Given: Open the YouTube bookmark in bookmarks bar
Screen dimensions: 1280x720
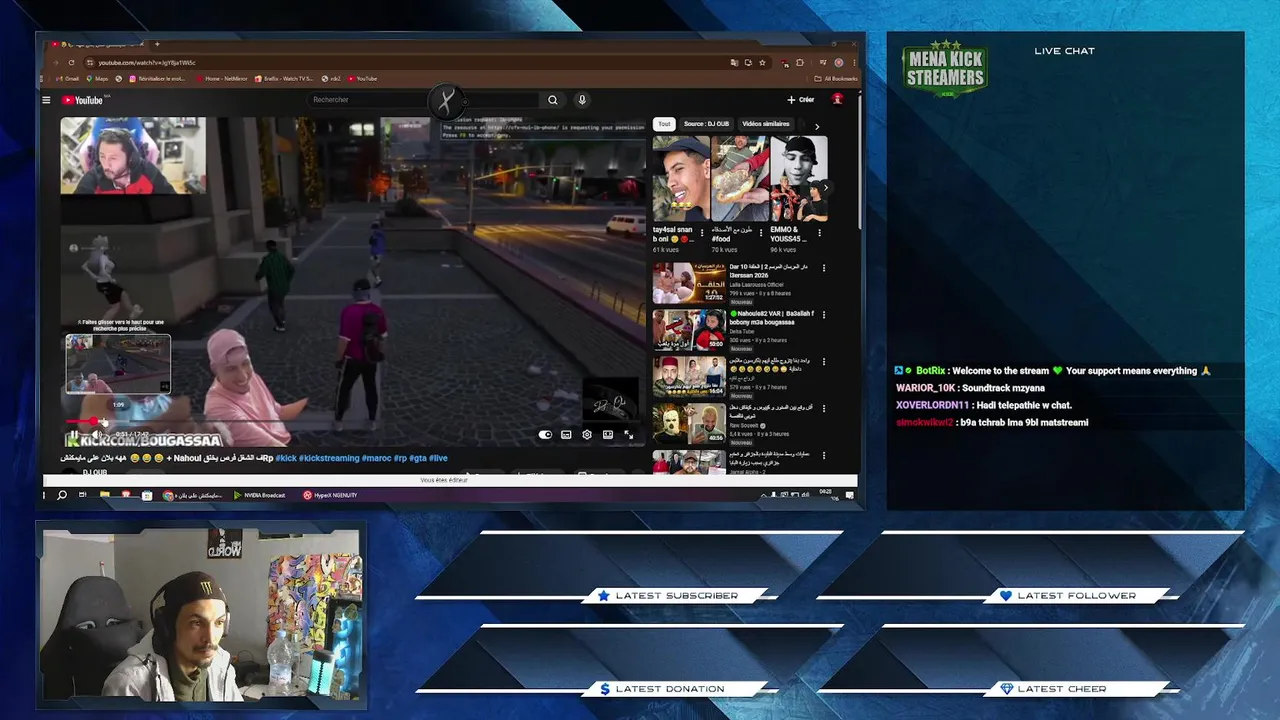Looking at the screenshot, I should 363,78.
